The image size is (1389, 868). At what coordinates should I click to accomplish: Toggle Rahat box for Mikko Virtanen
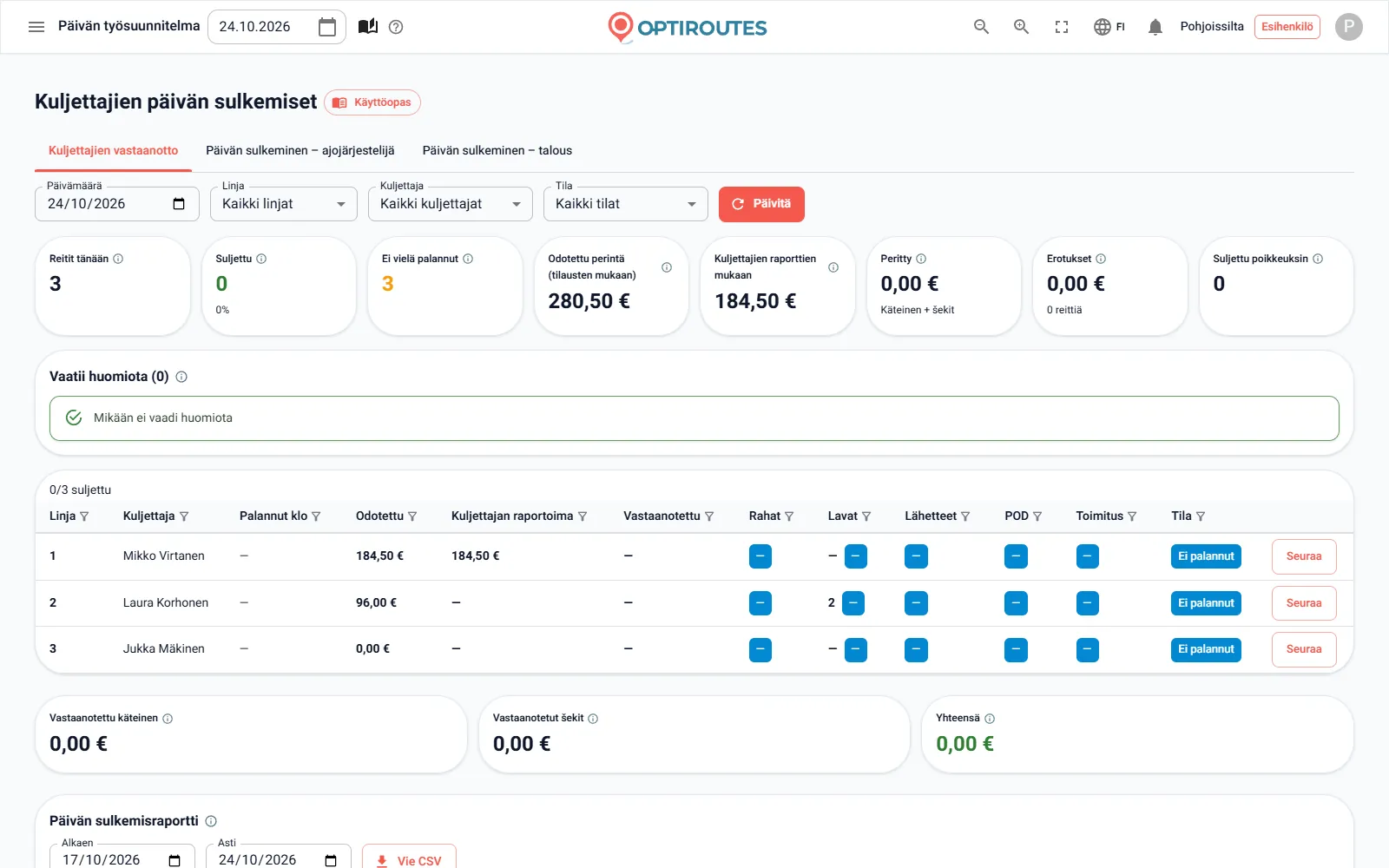tap(760, 556)
